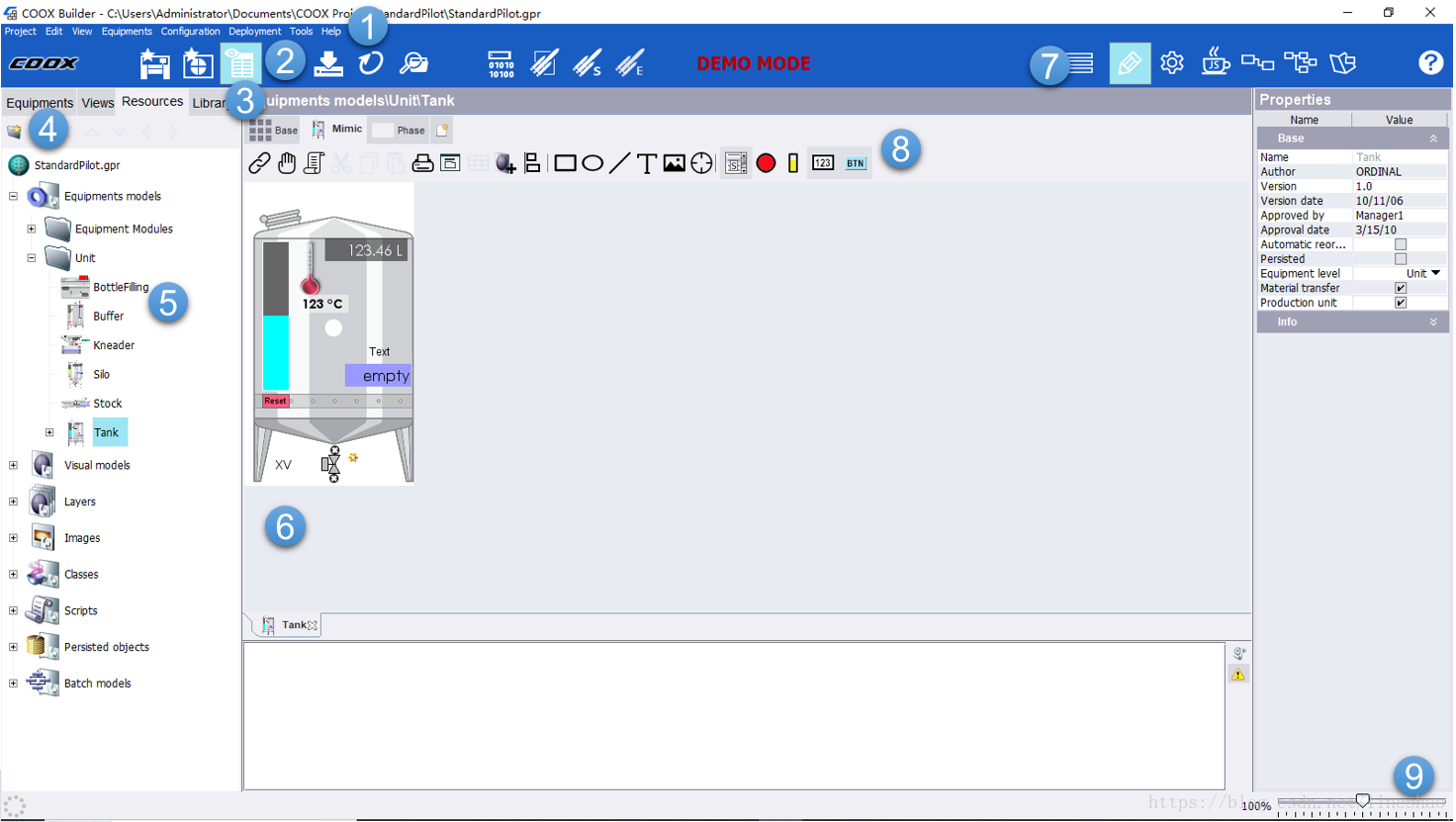Select the Ellipse drawing tool
Viewport: 1456px width, 822px height.
click(593, 162)
